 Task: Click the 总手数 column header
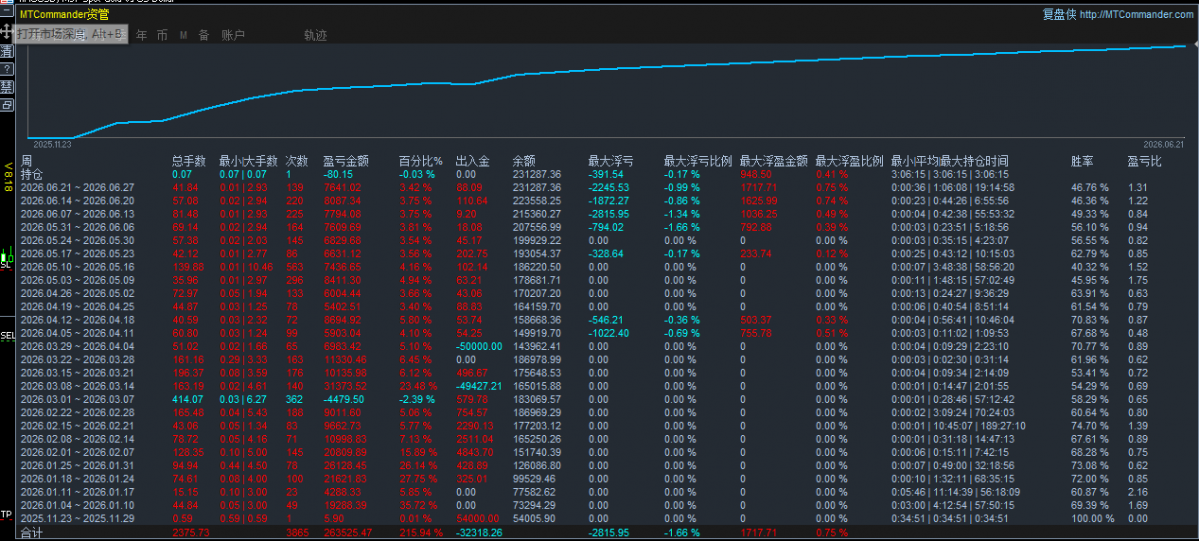coord(190,161)
